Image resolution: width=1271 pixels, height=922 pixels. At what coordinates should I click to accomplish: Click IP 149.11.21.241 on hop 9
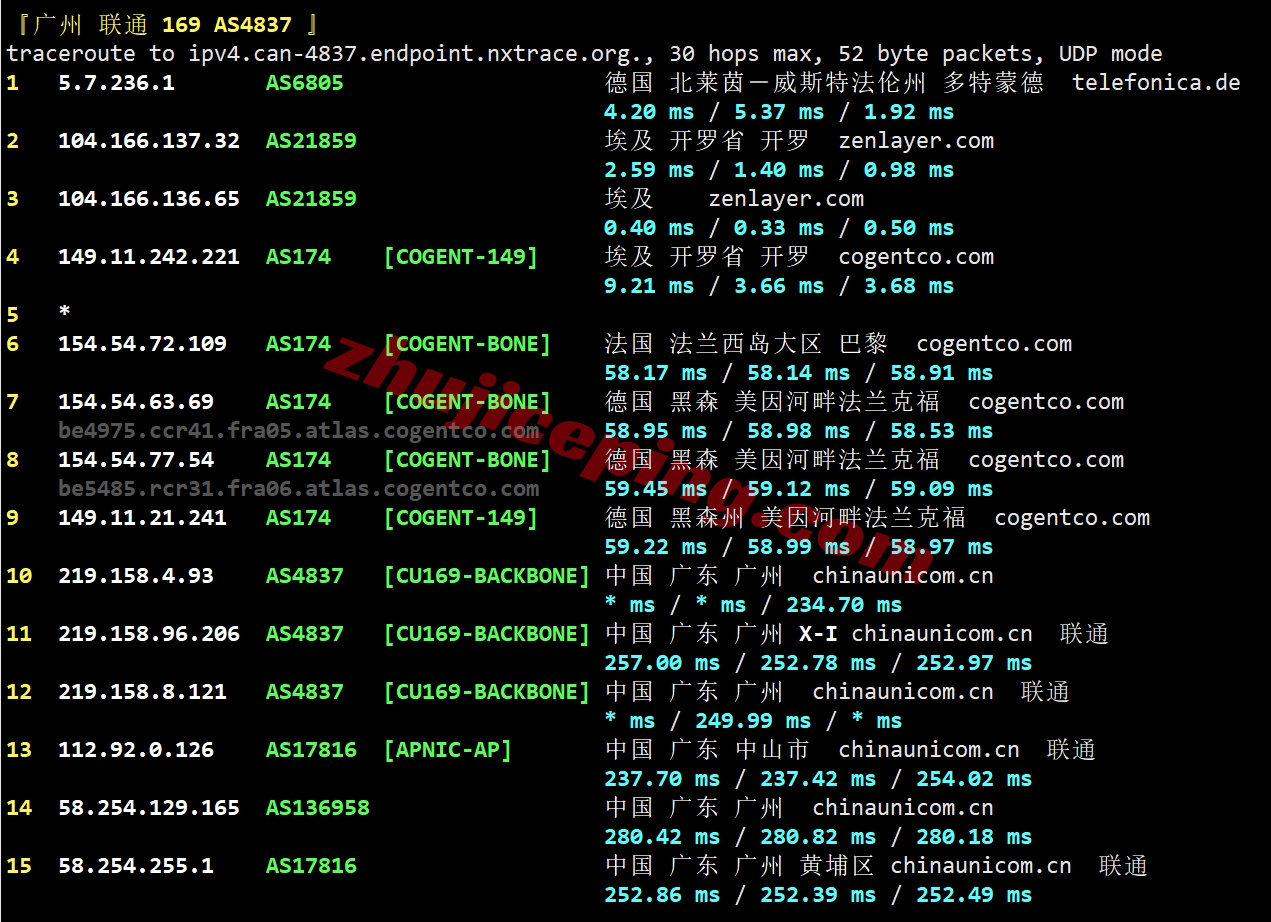tap(142, 518)
